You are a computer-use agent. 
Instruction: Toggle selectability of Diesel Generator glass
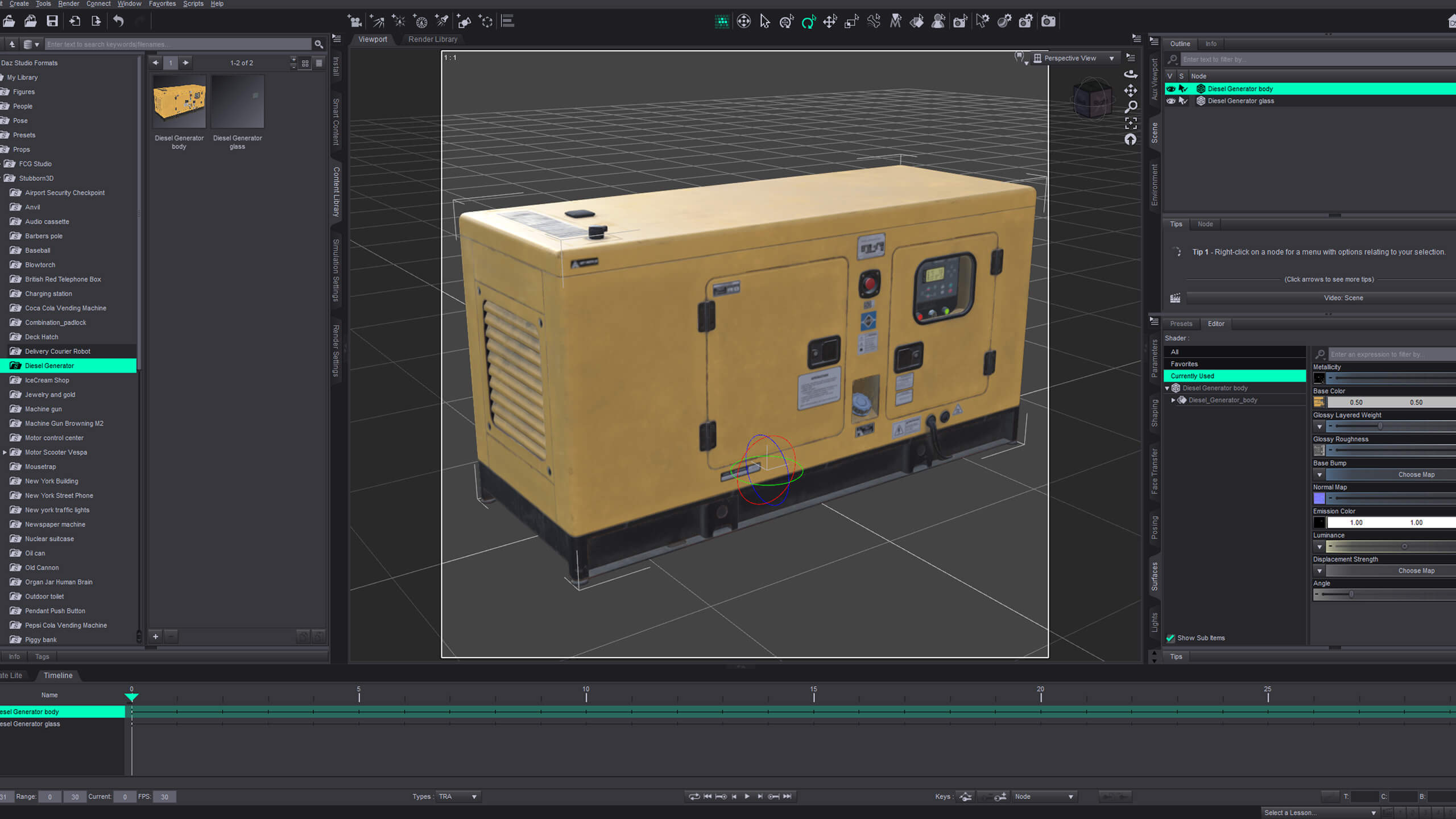tap(1183, 101)
